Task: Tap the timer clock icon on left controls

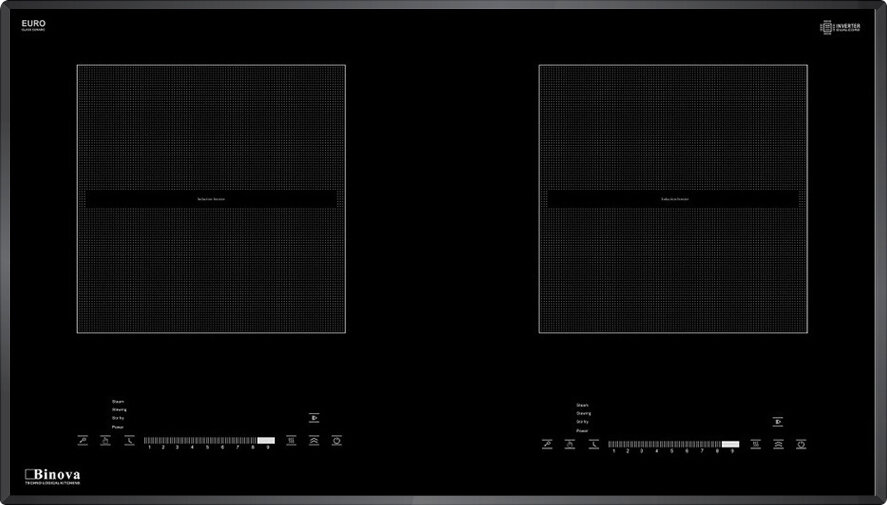Action: [130, 441]
